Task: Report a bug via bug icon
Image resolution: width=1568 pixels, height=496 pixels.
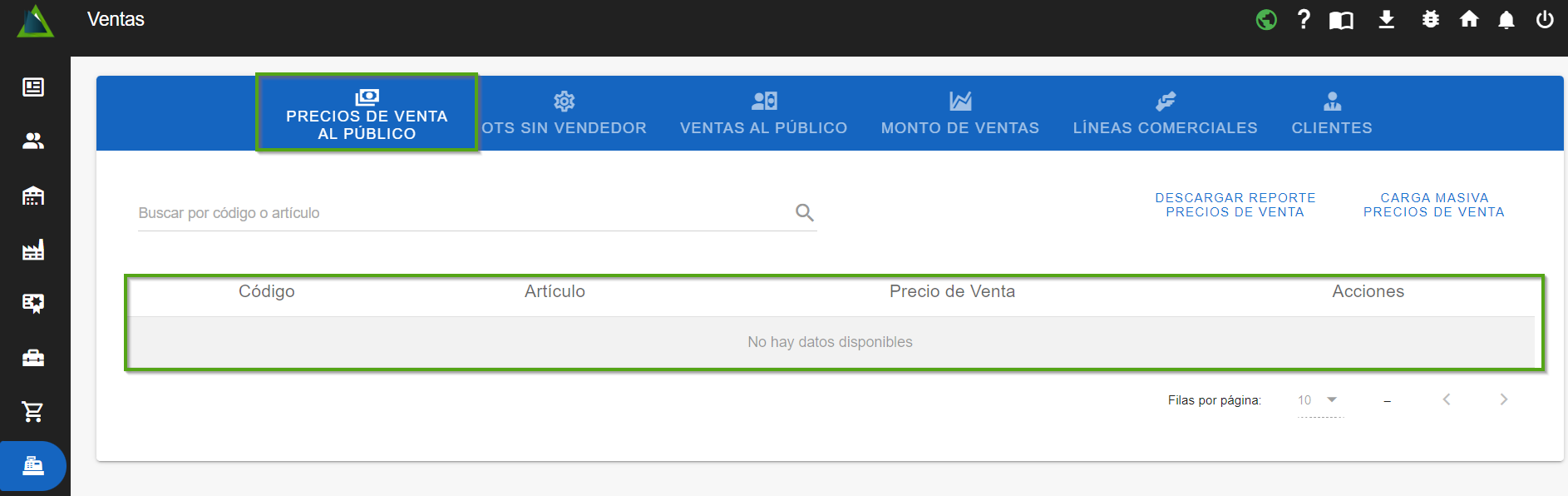Action: point(1430,19)
